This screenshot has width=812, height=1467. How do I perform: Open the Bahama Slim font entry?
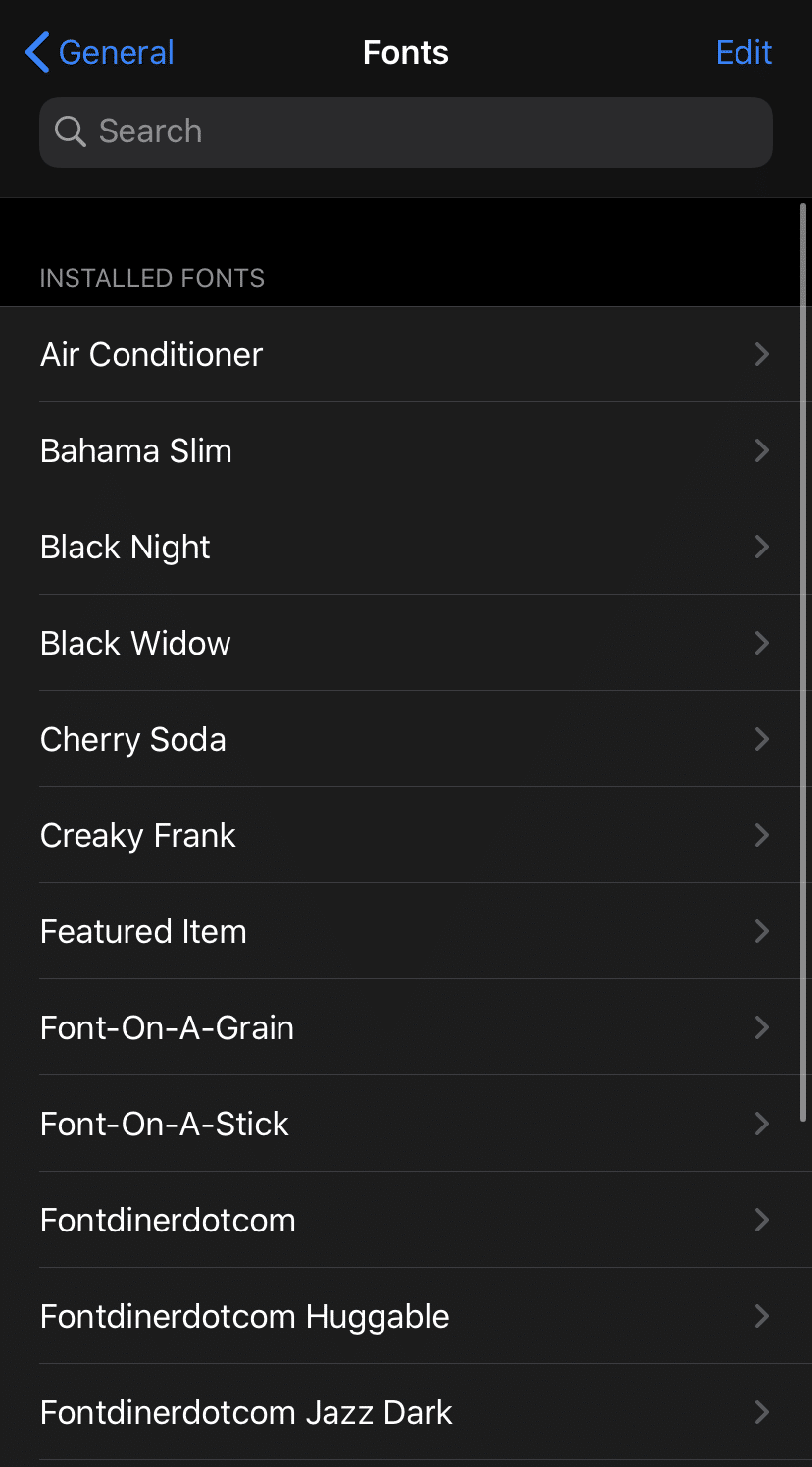(136, 450)
